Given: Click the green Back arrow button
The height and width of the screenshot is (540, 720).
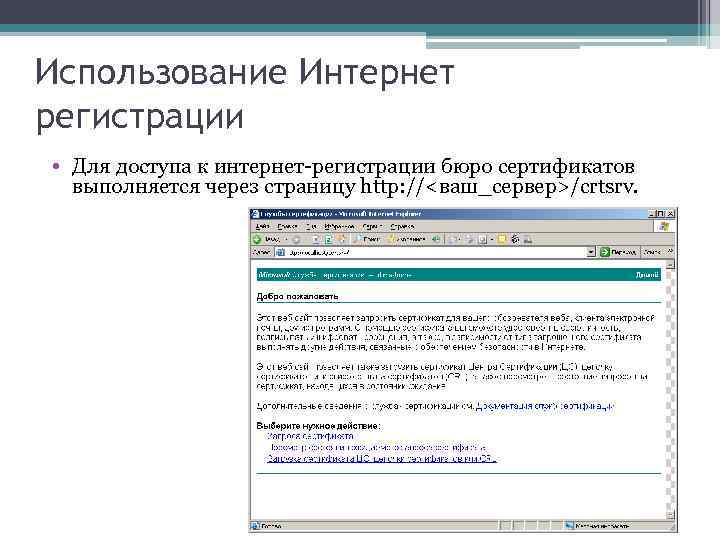Looking at the screenshot, I should pyautogui.click(x=257, y=239).
